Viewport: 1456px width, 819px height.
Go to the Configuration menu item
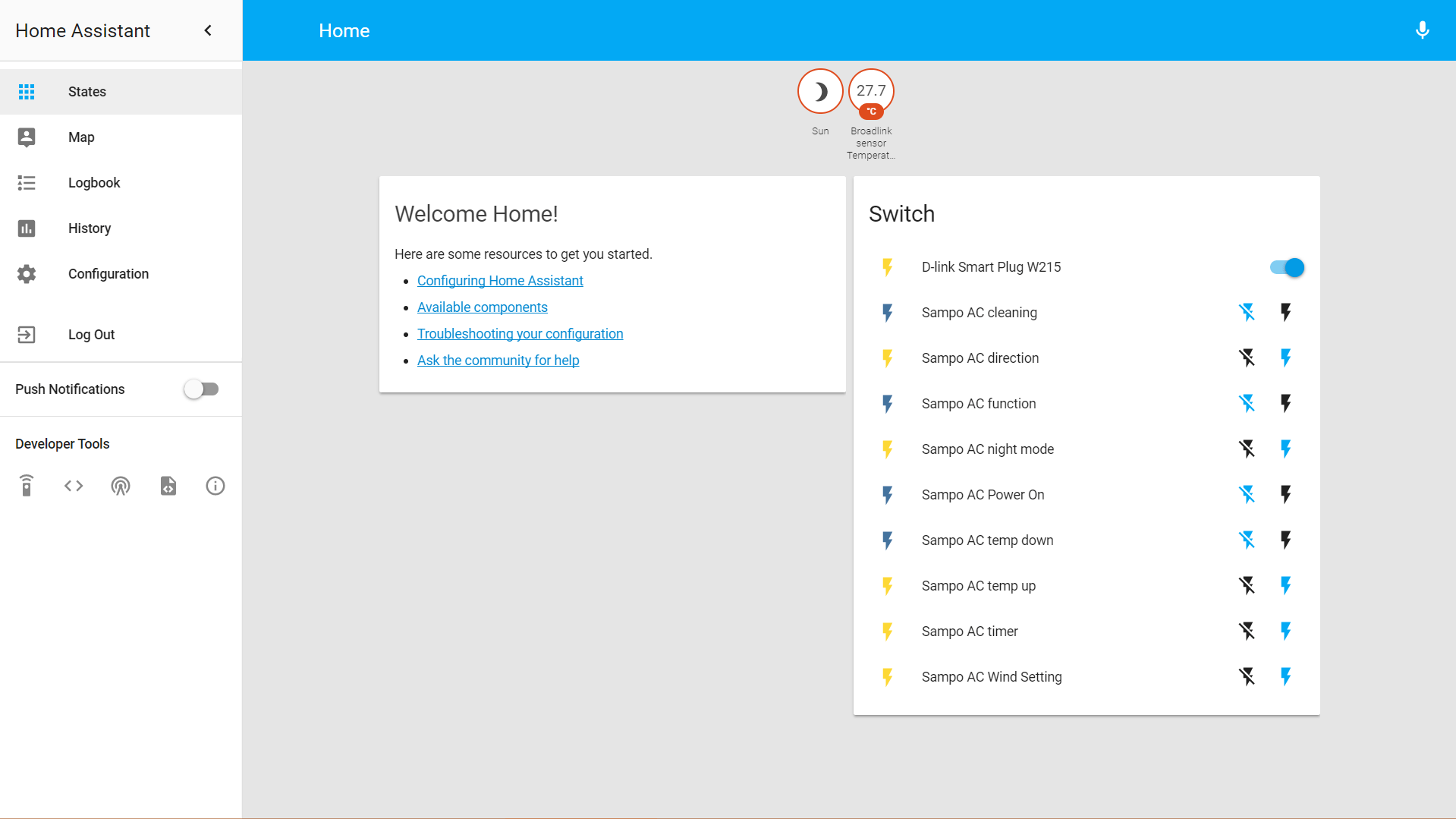[108, 274]
